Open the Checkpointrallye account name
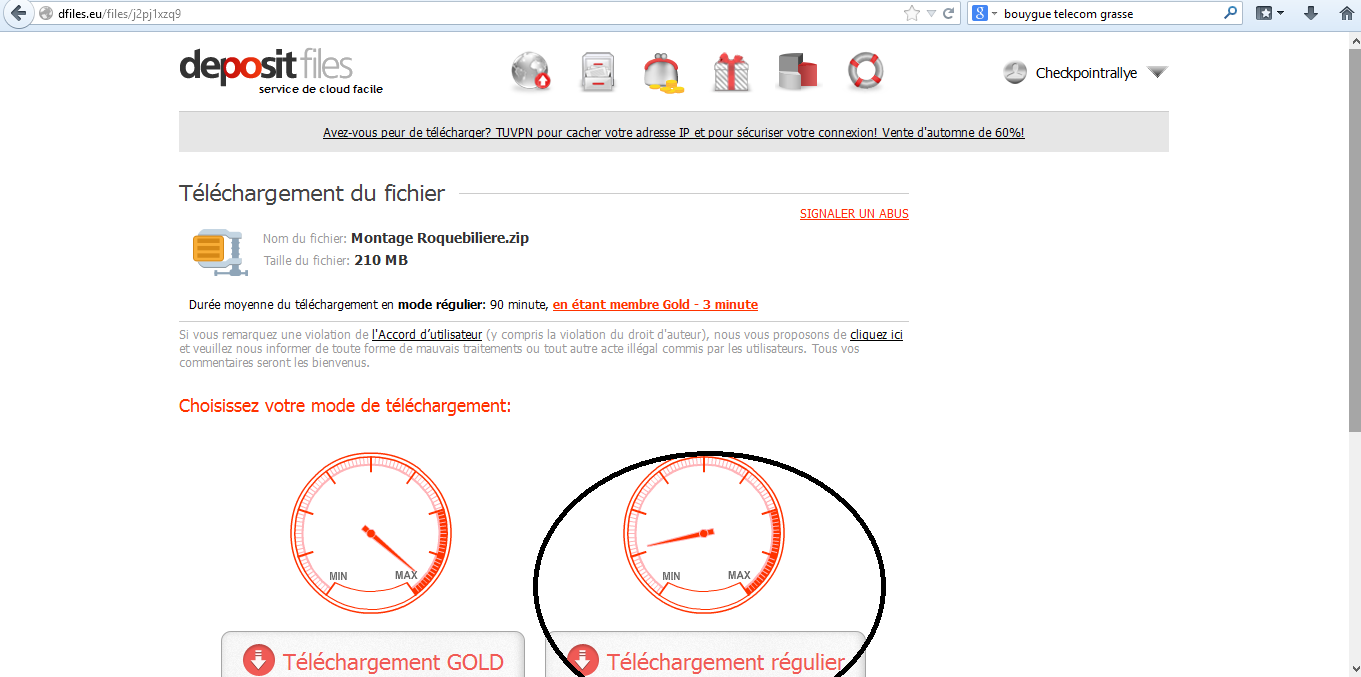This screenshot has width=1361, height=677. (1086, 73)
